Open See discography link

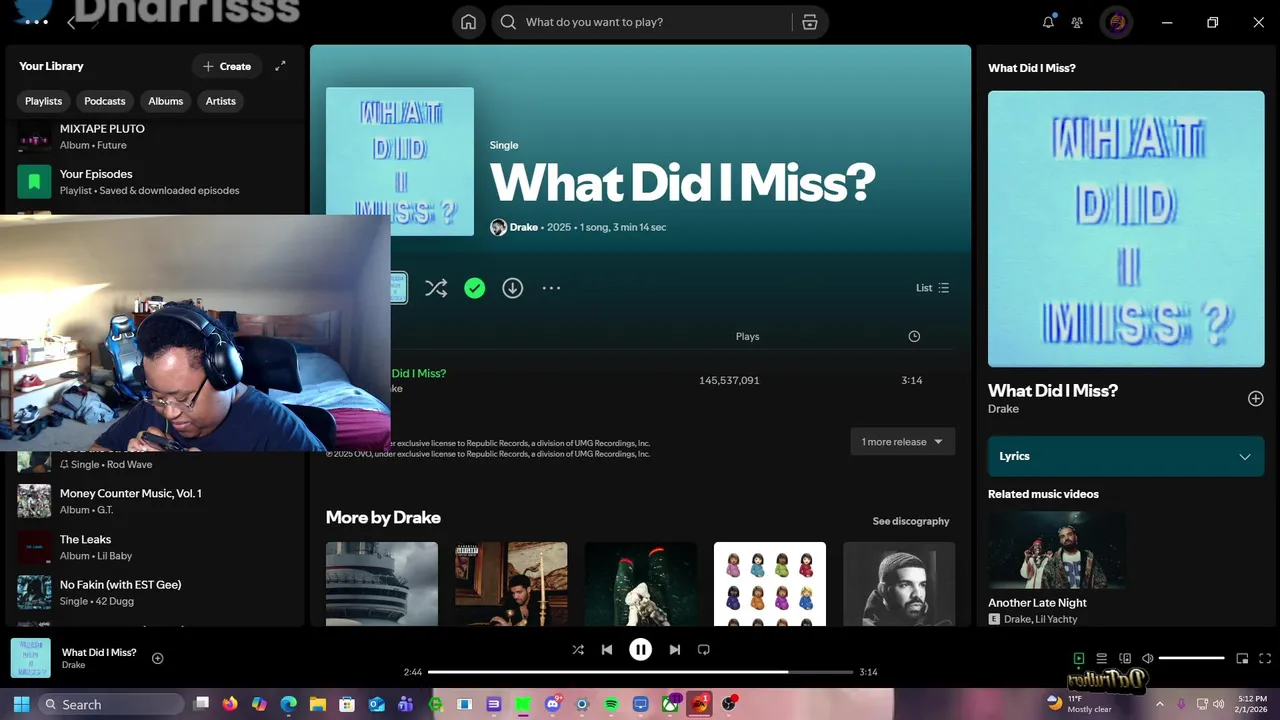911,521
